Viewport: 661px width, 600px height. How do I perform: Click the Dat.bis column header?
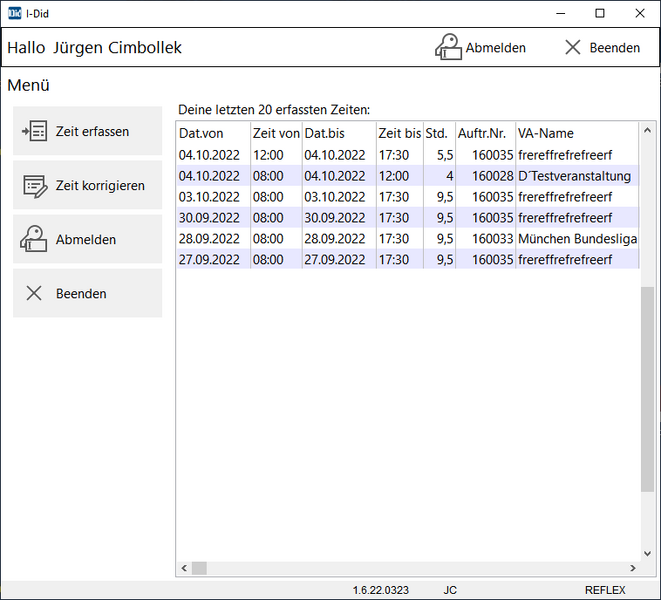(x=339, y=133)
